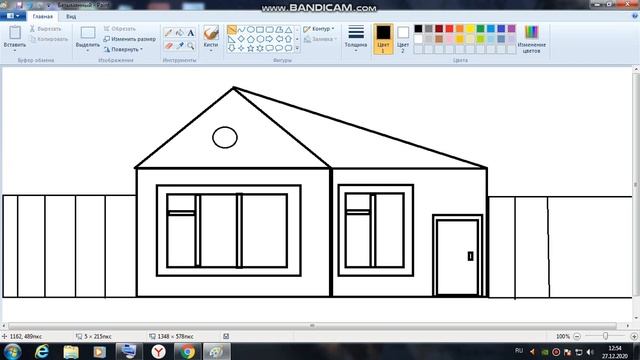
Task: Choose the Rounded rectangular callout shape
Action: [x=269, y=48]
